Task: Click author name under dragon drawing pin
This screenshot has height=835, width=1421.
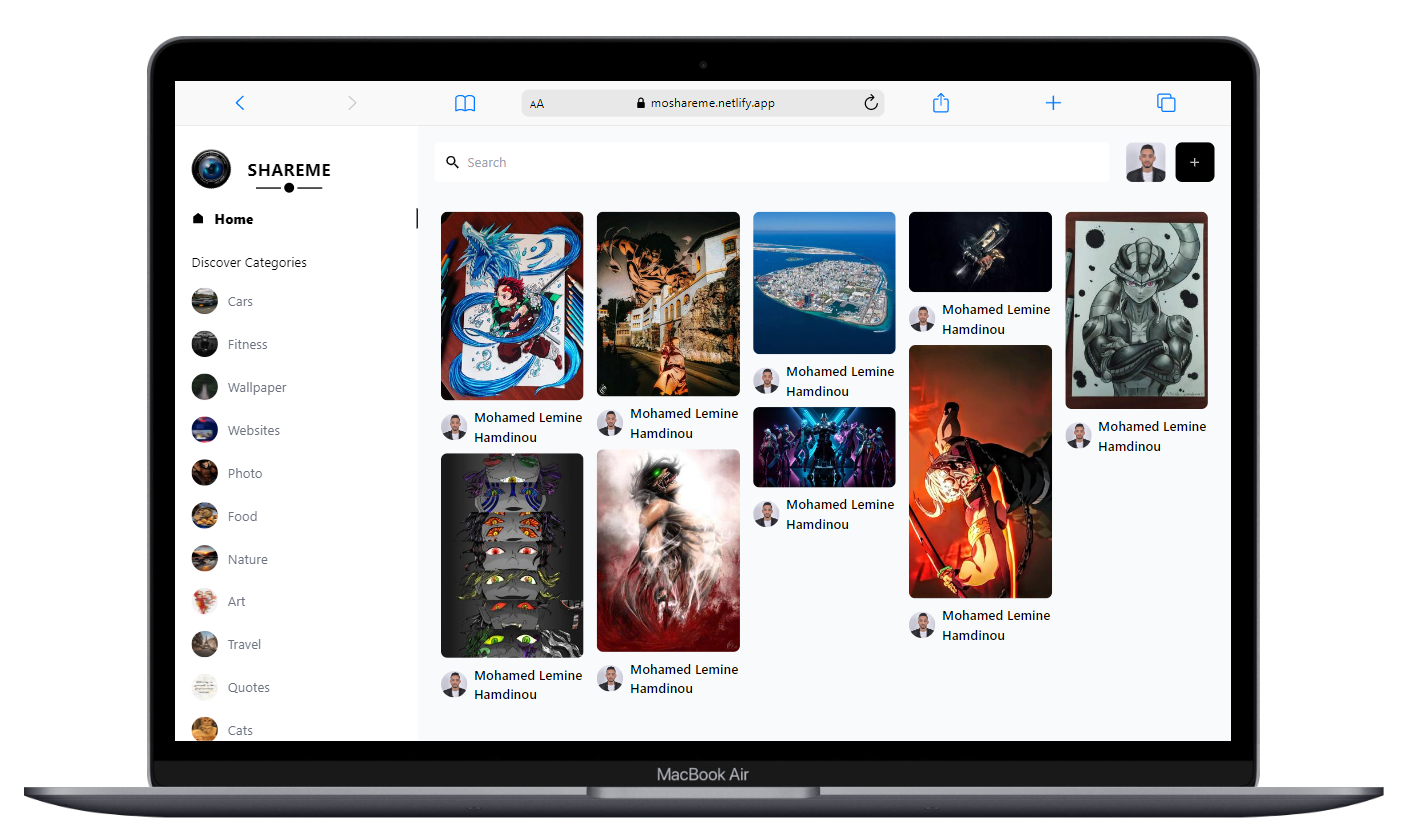Action: point(528,427)
